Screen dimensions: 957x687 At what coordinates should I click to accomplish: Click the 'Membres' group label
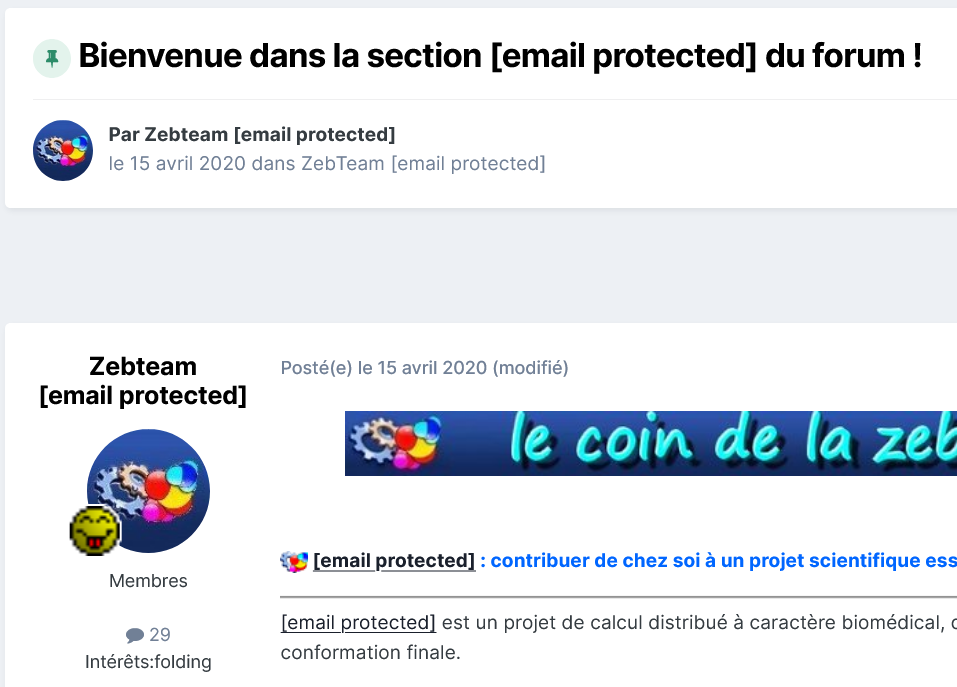click(x=148, y=581)
